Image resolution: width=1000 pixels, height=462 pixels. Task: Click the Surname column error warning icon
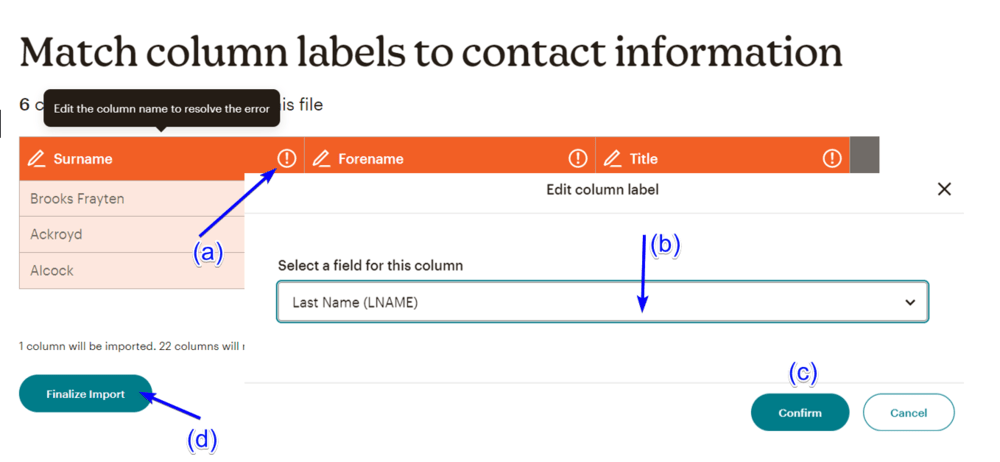pos(287,158)
